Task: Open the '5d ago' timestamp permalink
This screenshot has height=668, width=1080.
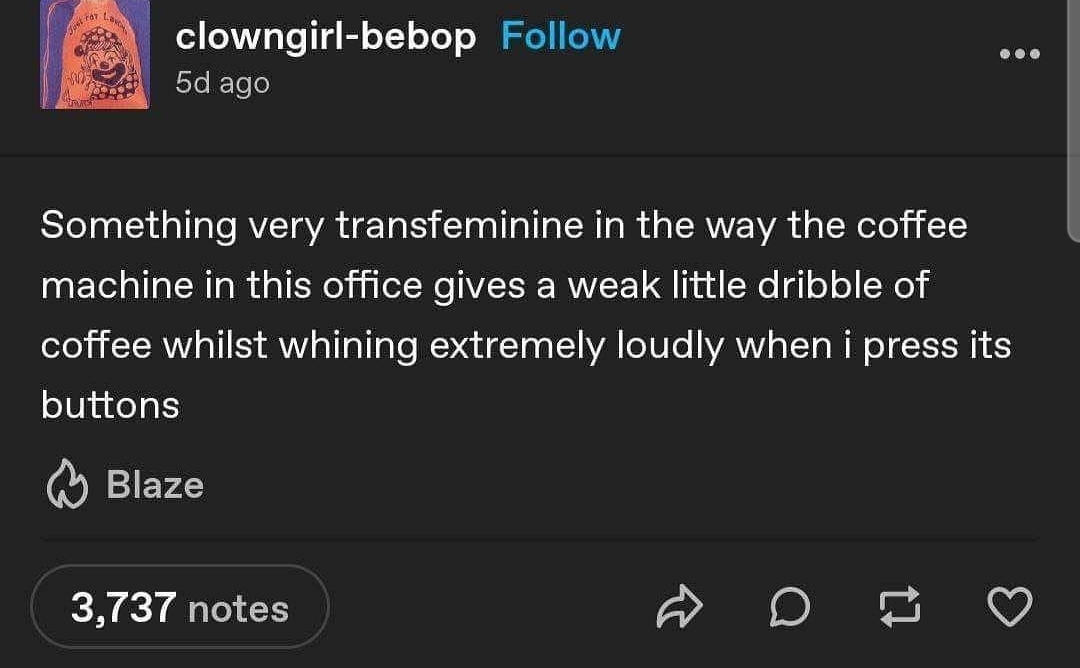Action: (222, 83)
